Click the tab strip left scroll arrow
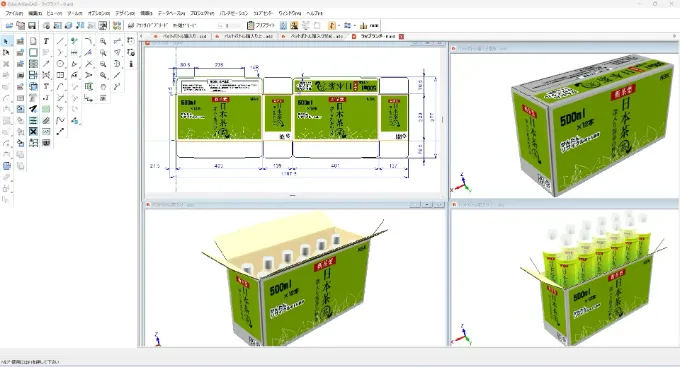Image resolution: width=680 pixels, height=367 pixels. pos(142,36)
